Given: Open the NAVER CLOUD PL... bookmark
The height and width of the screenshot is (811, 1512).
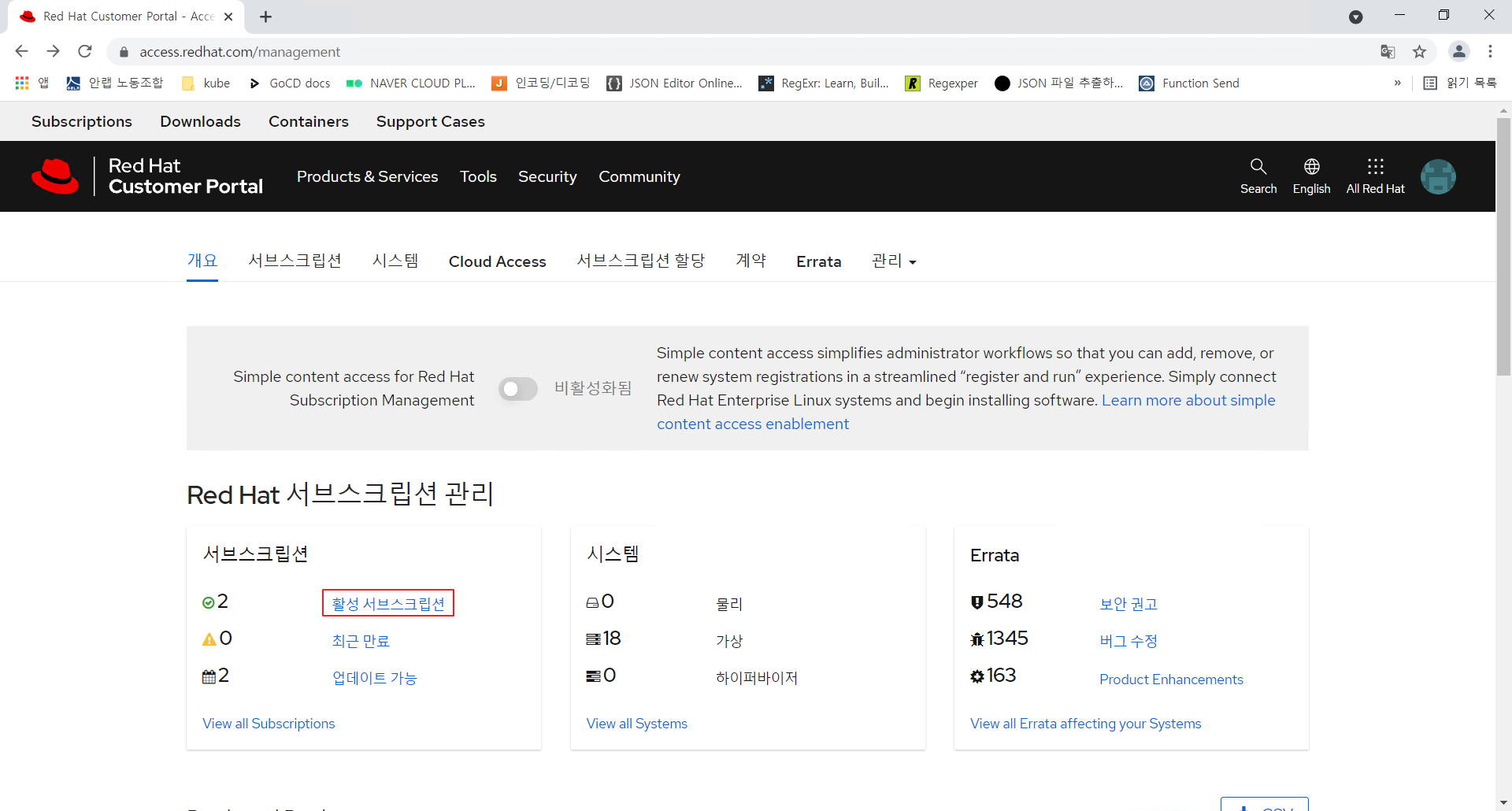Looking at the screenshot, I should pyautogui.click(x=411, y=83).
